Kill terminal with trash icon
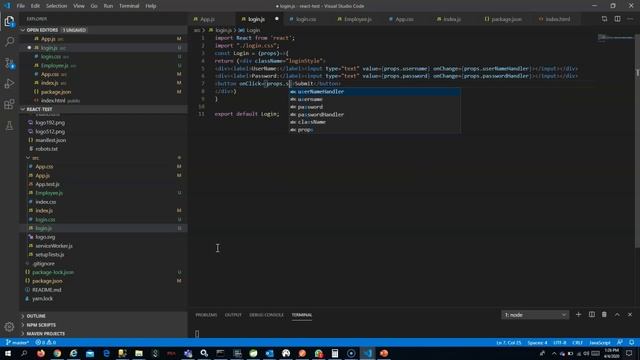This screenshot has height=360, width=640. click(604, 315)
